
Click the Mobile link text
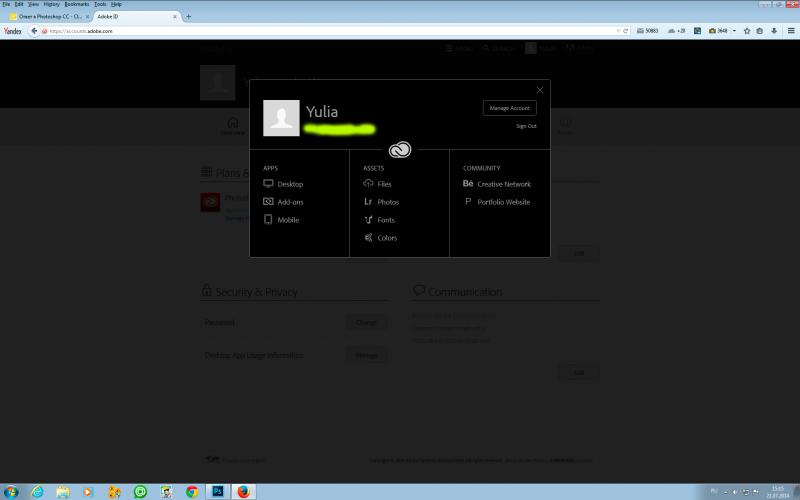pos(288,220)
